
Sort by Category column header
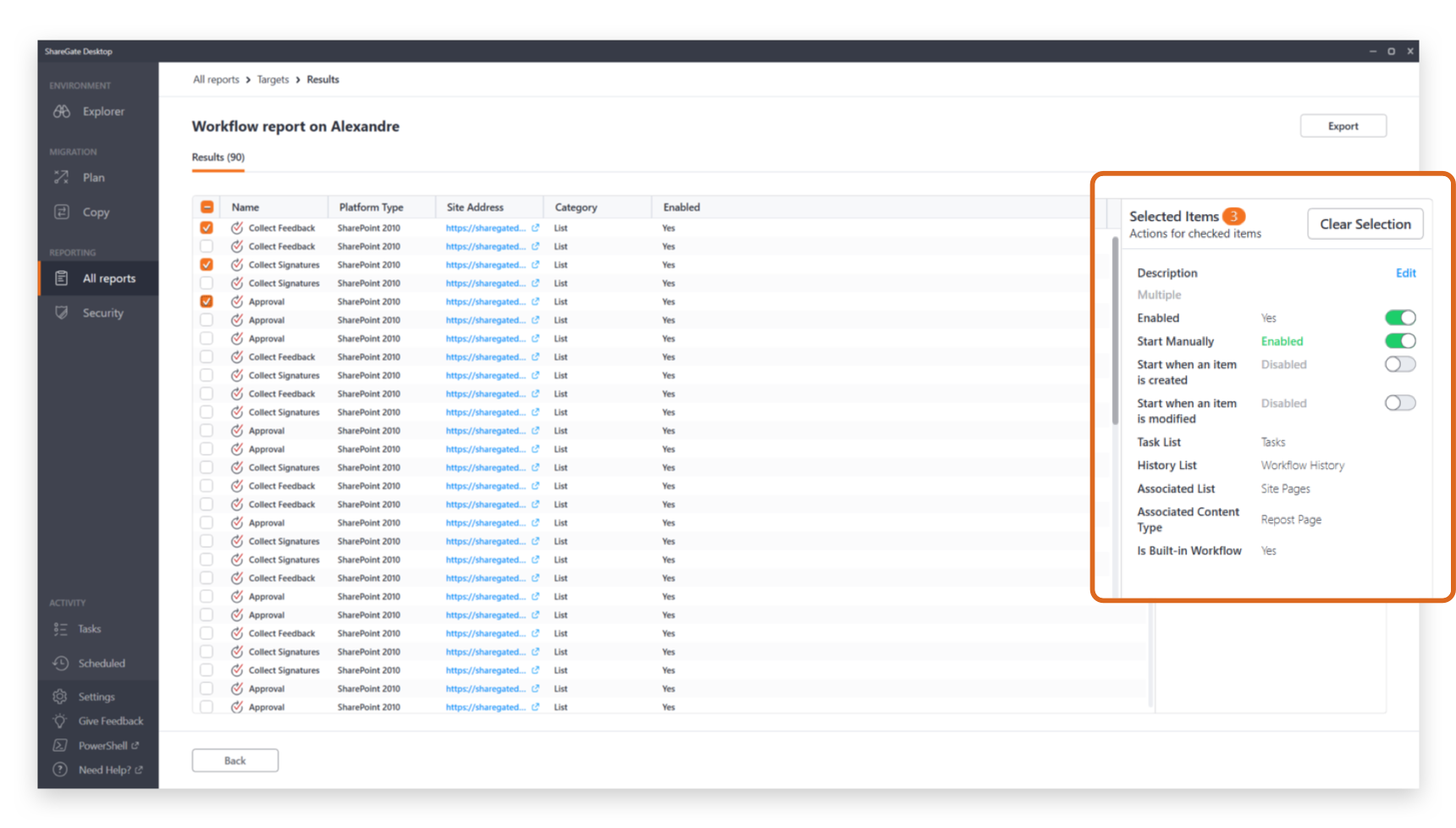(576, 207)
